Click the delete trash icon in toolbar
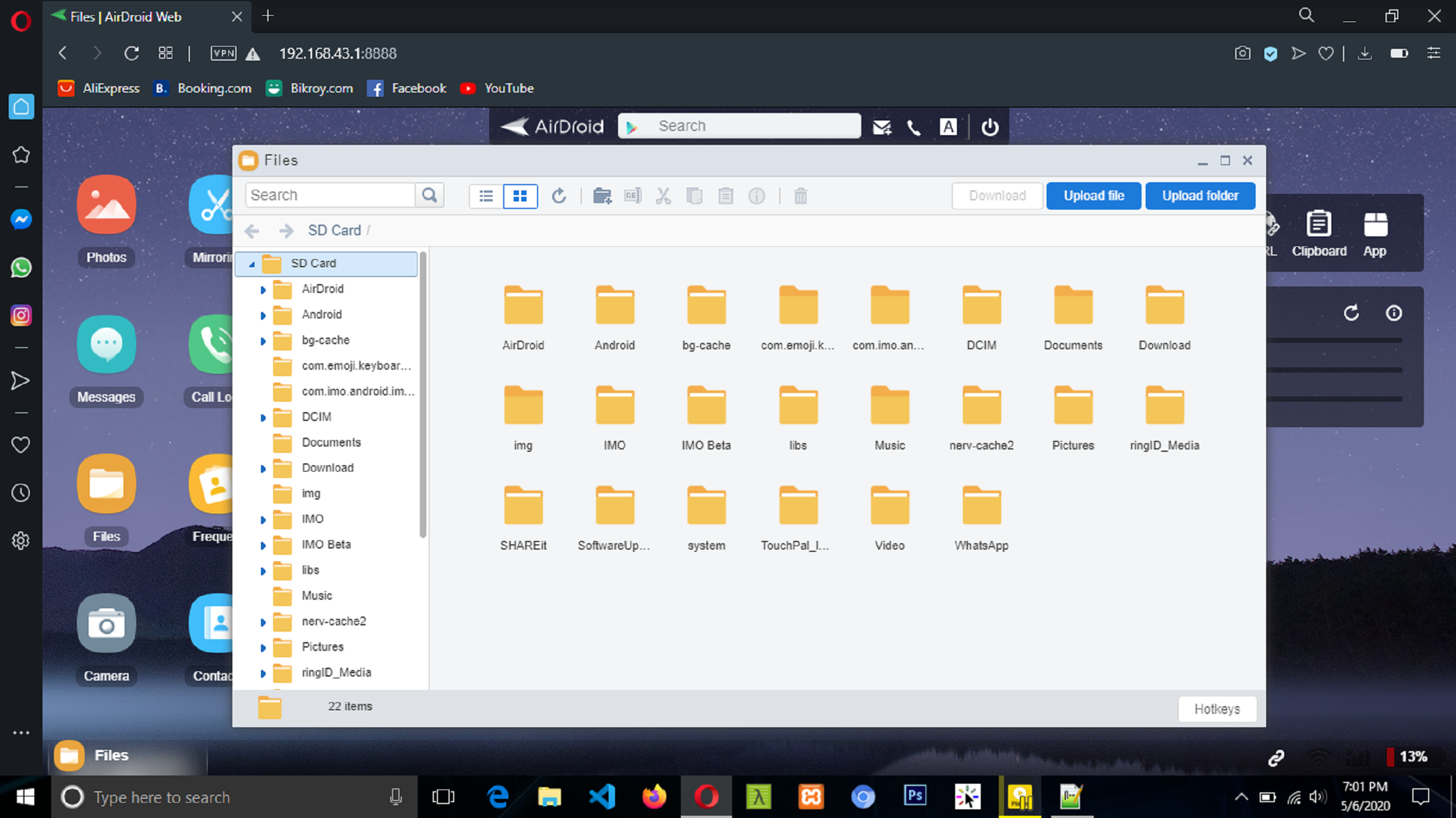Image resolution: width=1456 pixels, height=818 pixels. 800,196
